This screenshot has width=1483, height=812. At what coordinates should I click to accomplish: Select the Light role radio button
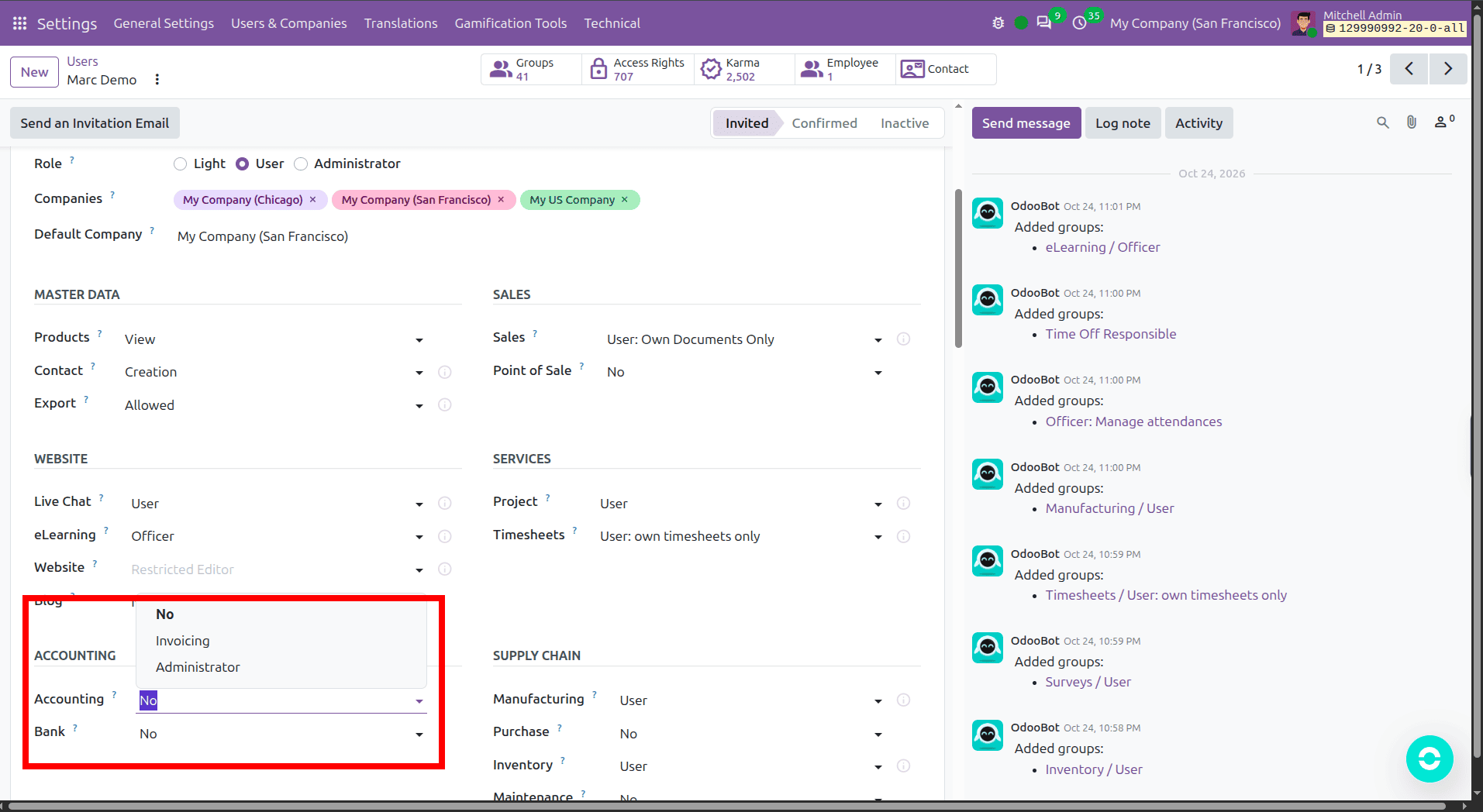tap(180, 163)
